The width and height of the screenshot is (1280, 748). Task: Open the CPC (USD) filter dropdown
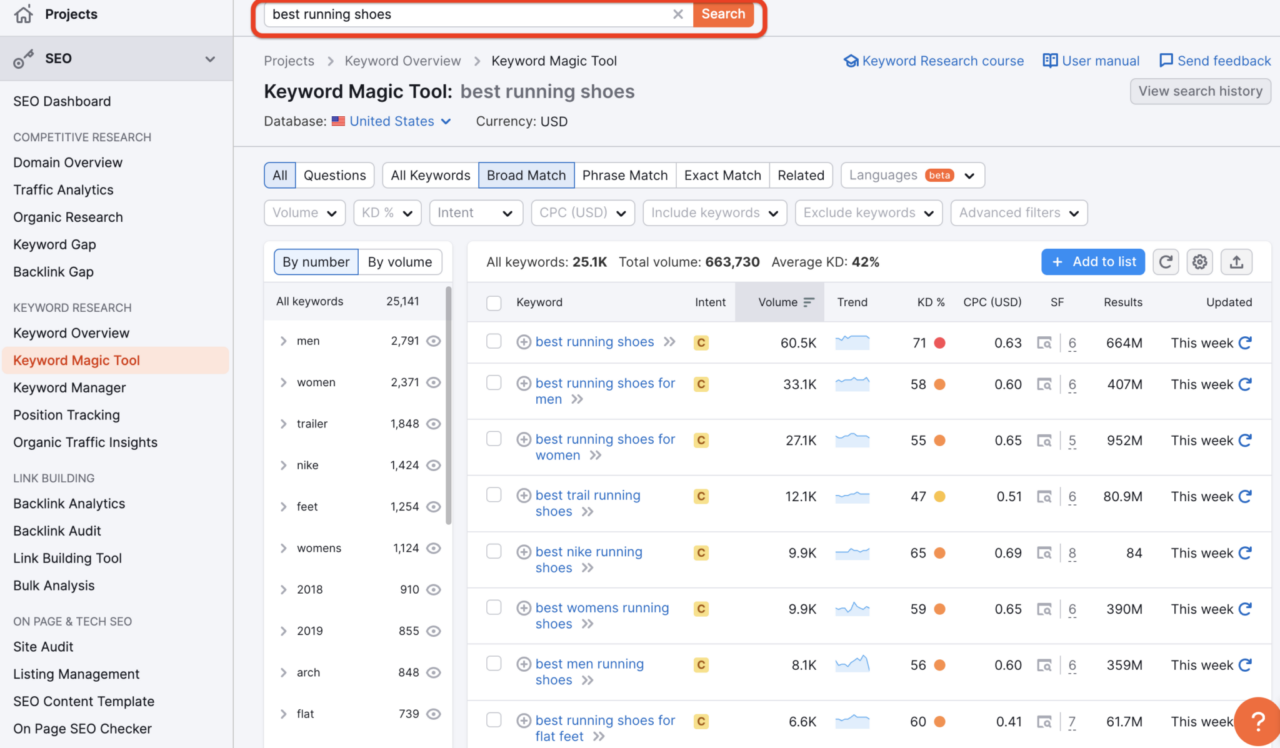(583, 213)
